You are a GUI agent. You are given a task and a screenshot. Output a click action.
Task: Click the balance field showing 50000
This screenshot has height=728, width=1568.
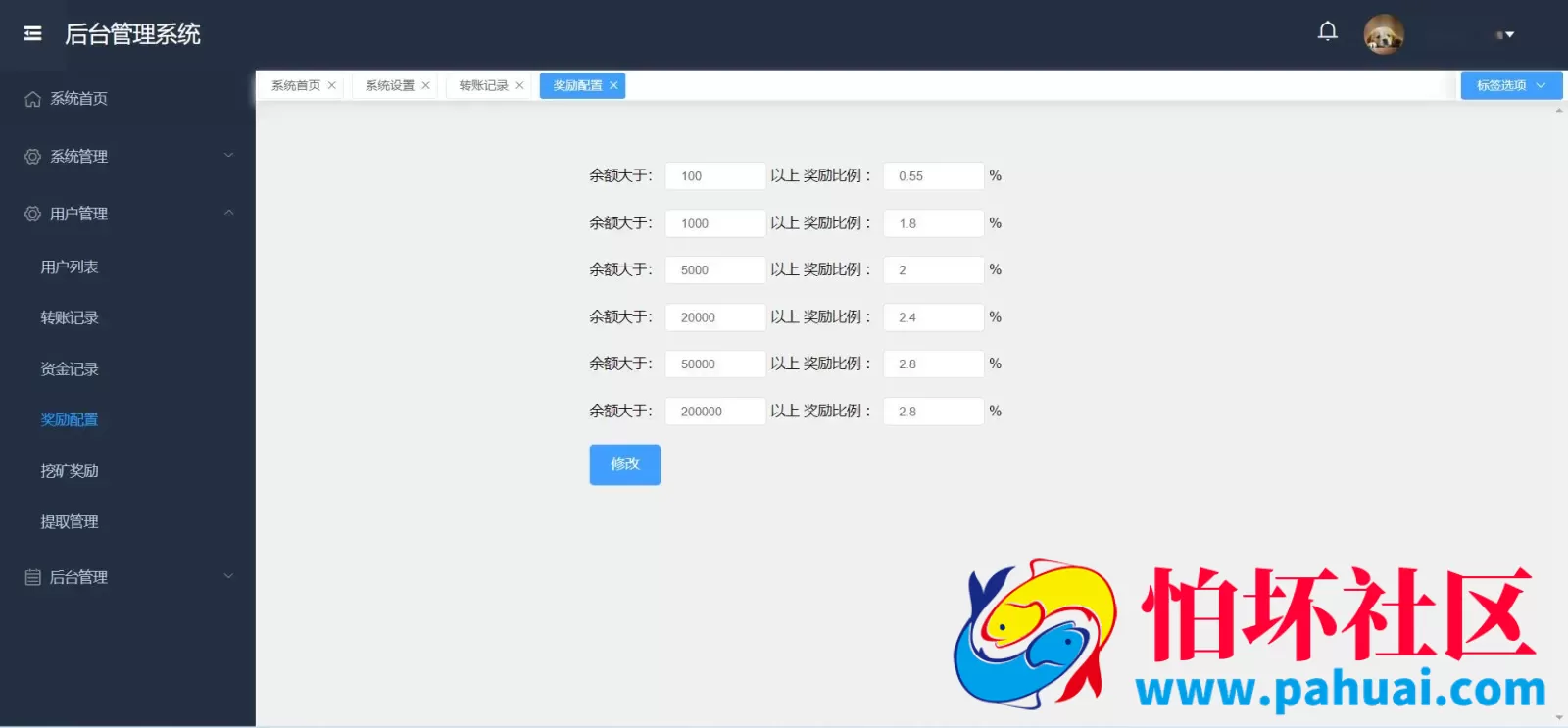pyautogui.click(x=715, y=364)
